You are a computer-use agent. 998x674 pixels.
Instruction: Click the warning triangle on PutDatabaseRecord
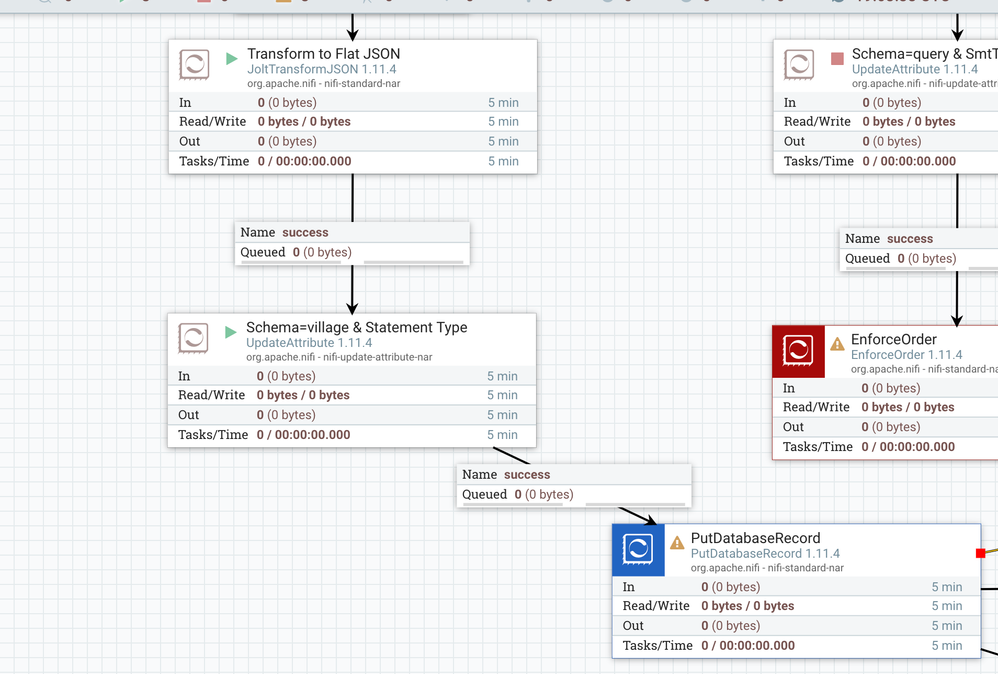(x=677, y=543)
